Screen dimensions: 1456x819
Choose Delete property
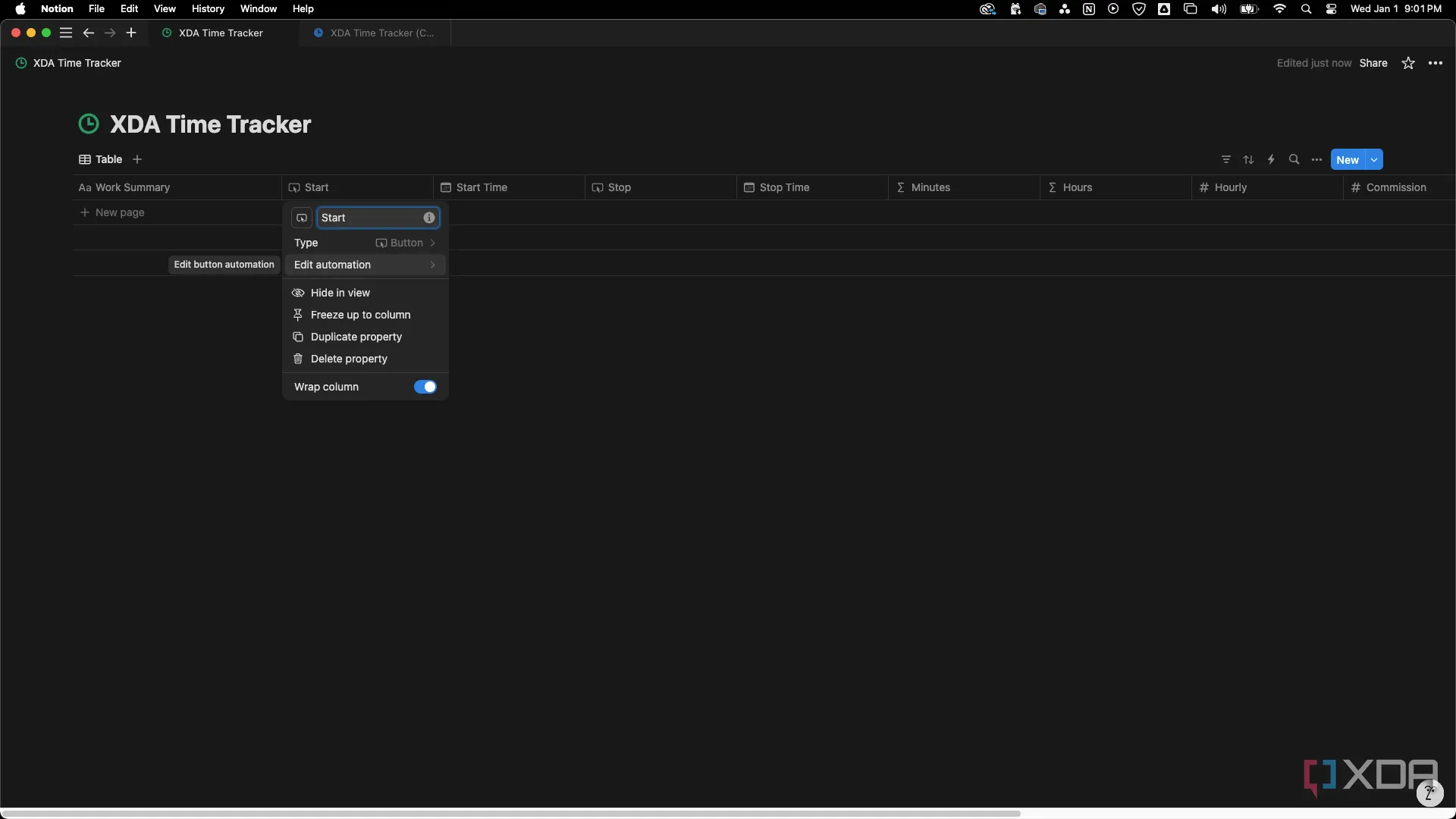366,359
